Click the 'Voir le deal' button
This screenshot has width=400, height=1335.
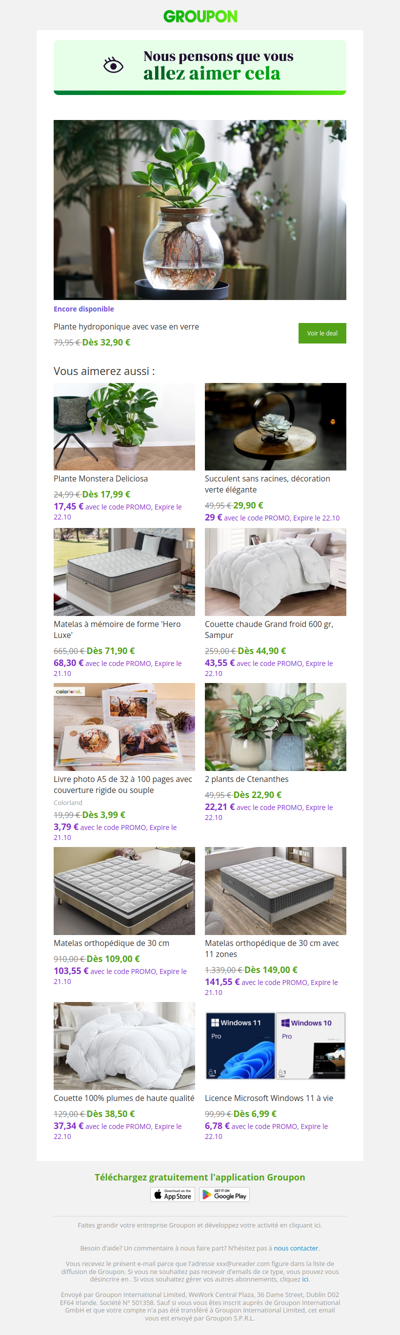tap(322, 333)
